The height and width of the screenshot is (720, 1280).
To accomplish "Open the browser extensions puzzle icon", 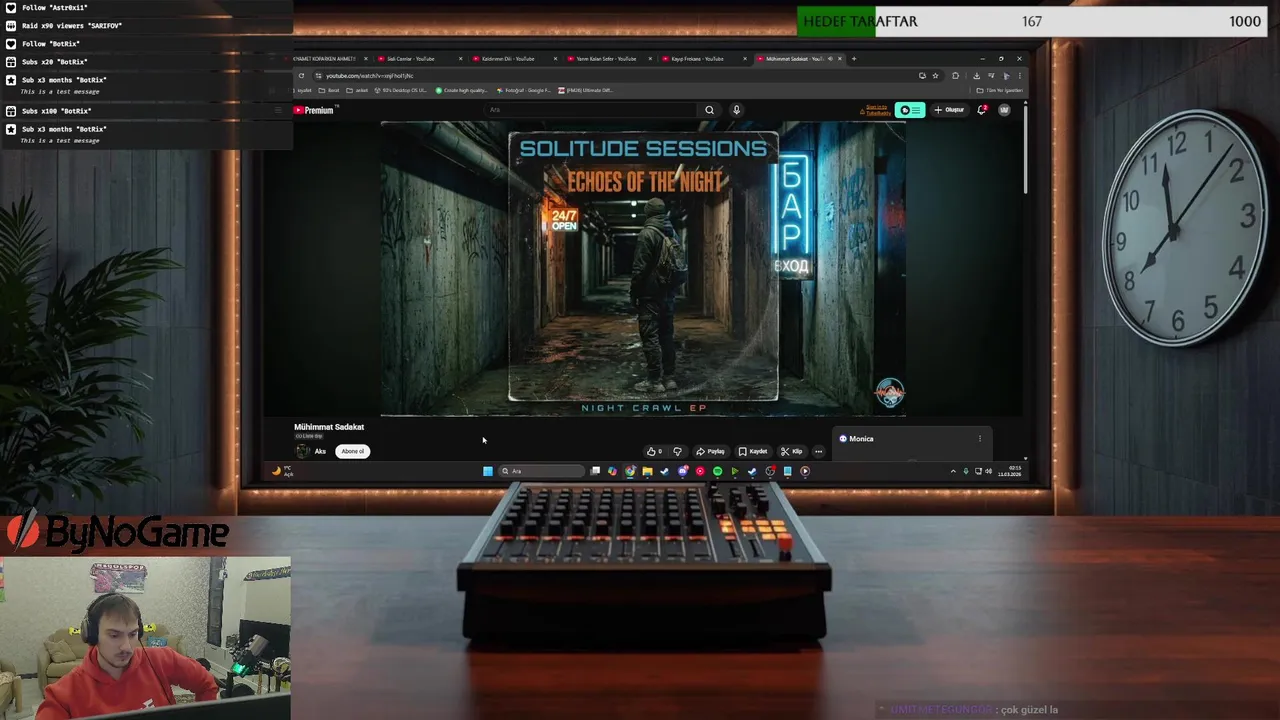I will 955,76.
